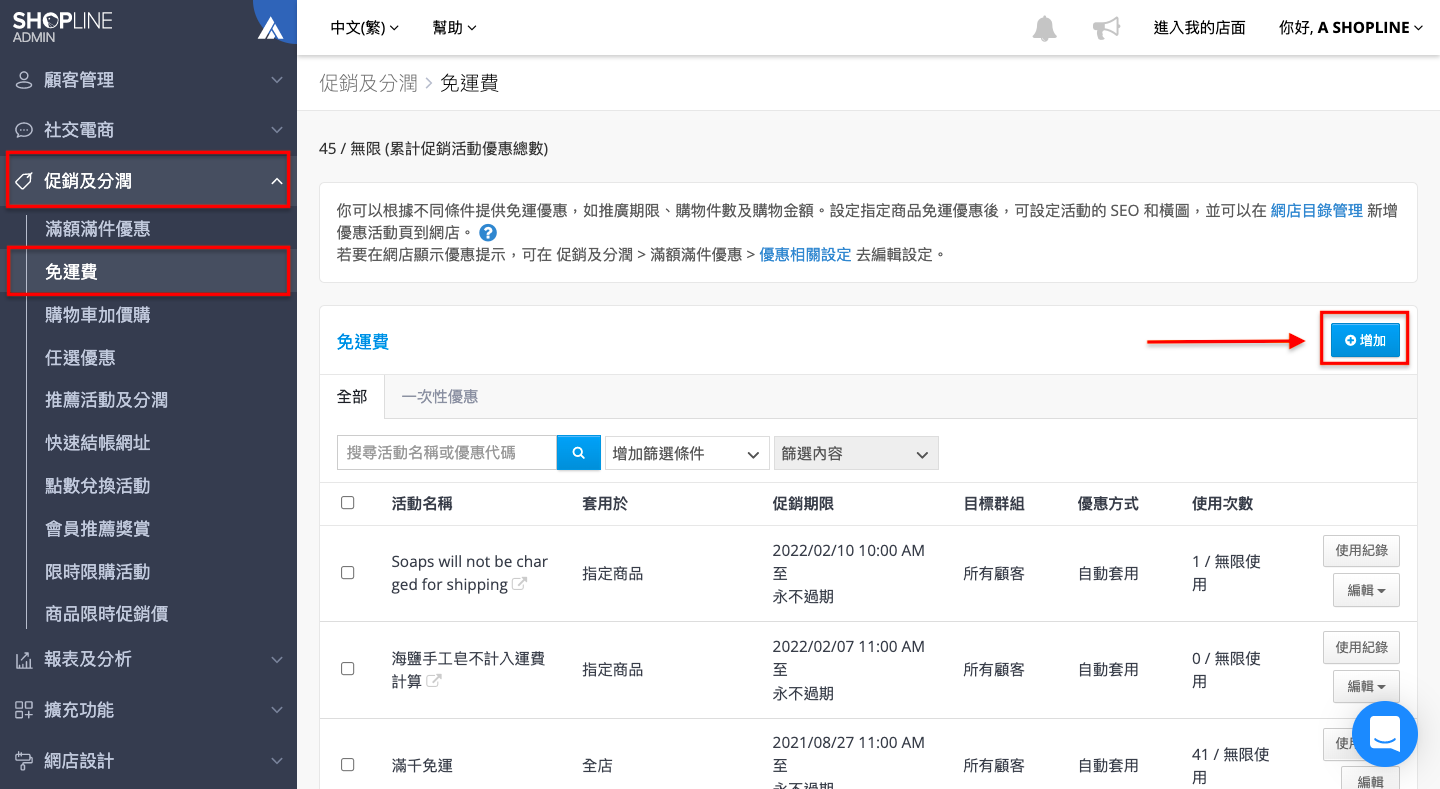The image size is (1440, 789).
Task: Switch to the 全部 tab
Action: 352,397
